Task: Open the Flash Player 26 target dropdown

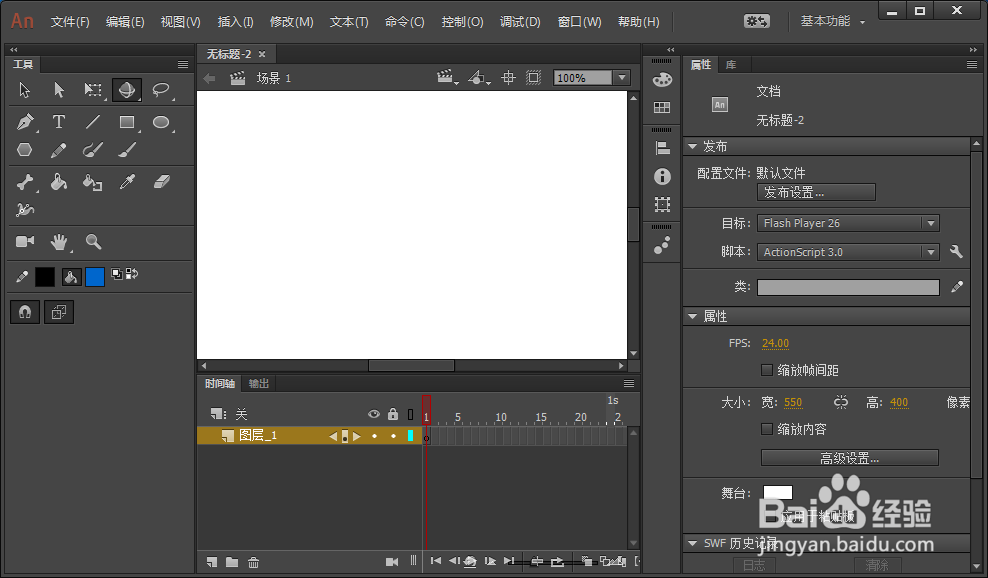Action: [848, 223]
